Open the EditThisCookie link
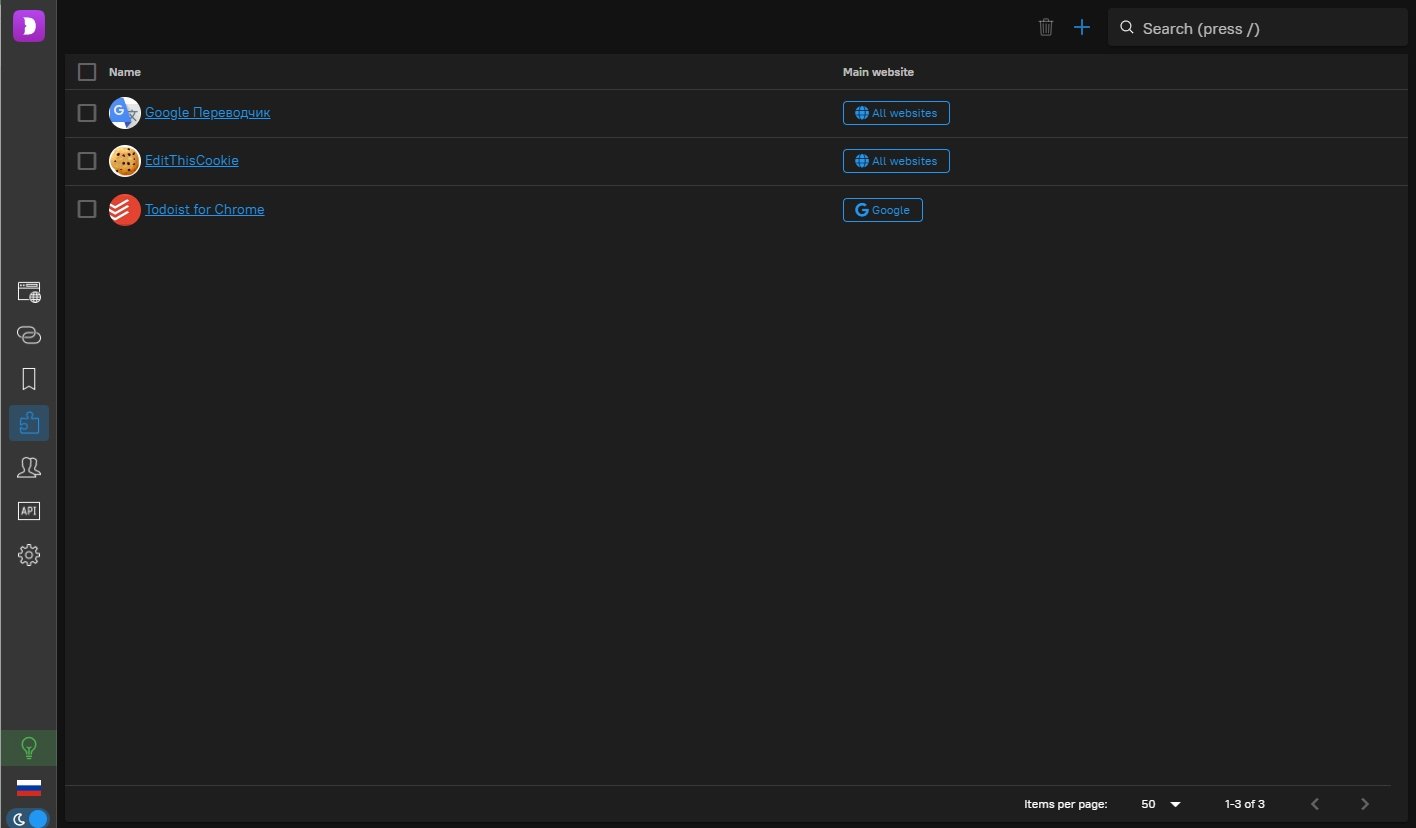The height and width of the screenshot is (828, 1416). tap(192, 161)
